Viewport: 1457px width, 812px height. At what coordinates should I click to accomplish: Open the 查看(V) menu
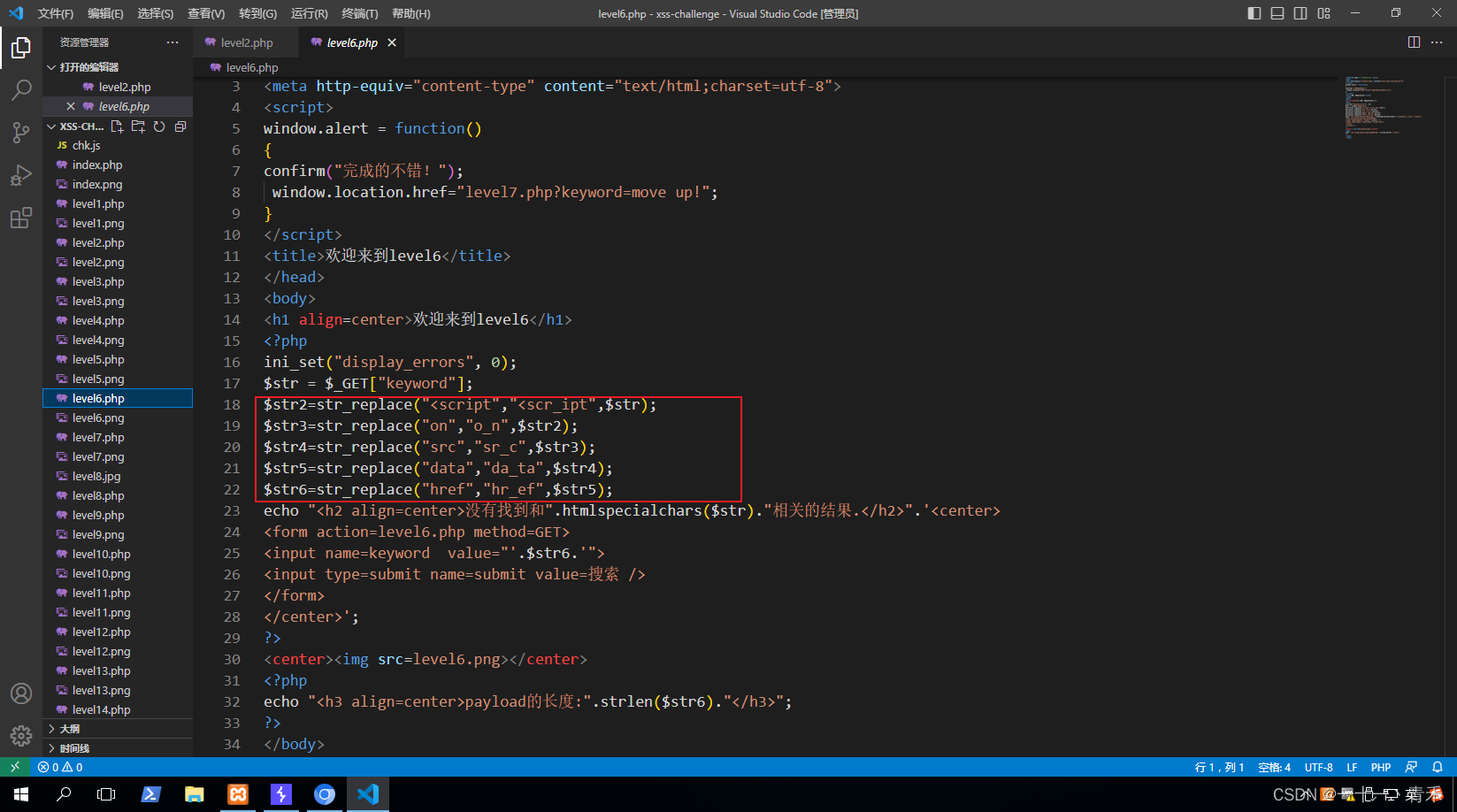point(206,13)
